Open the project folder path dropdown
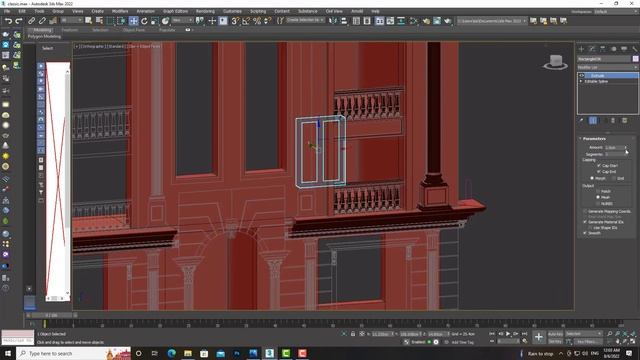Image resolution: width=640 pixels, height=360 pixels. coord(492,21)
